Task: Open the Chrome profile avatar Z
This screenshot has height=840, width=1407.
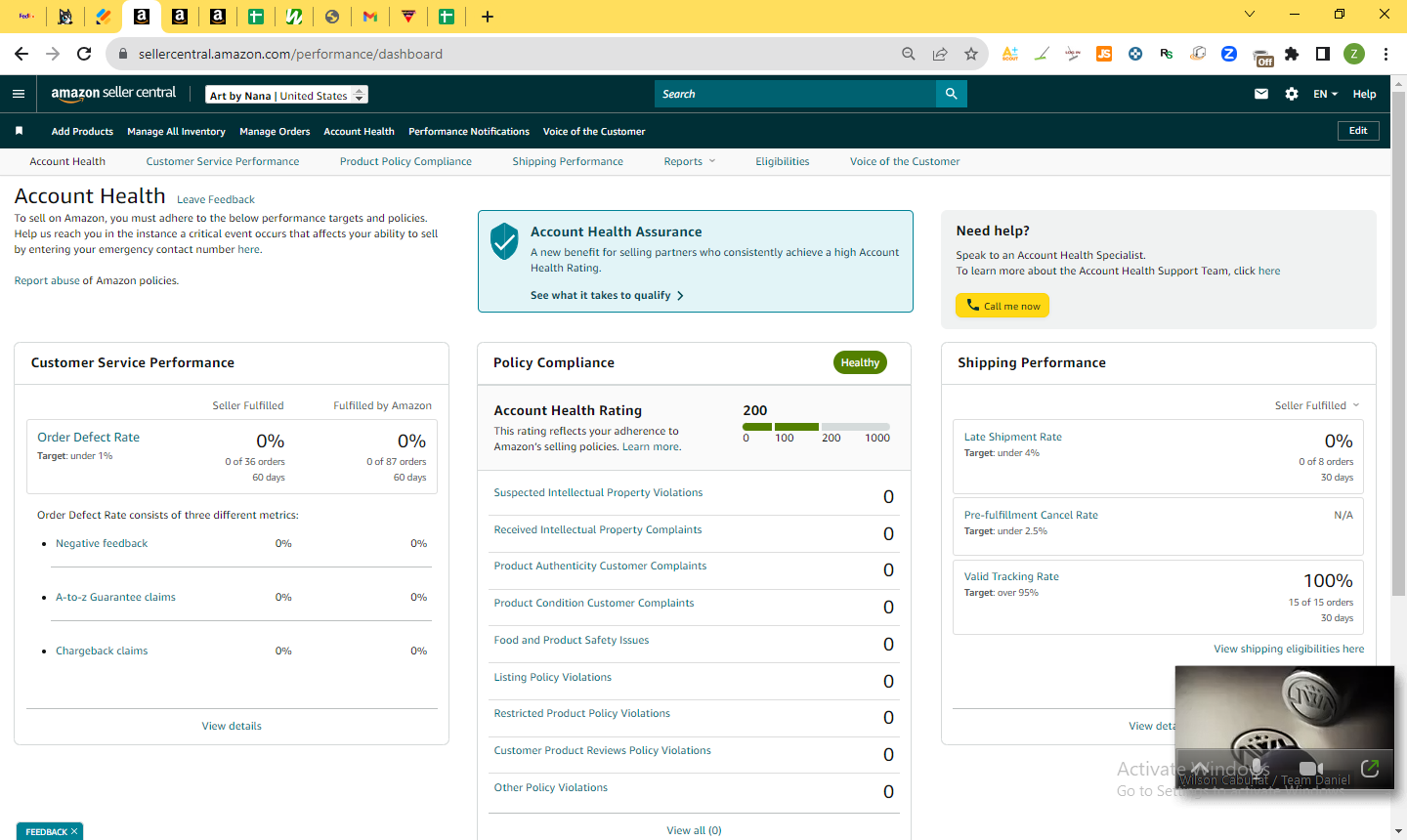Action: tap(1354, 54)
